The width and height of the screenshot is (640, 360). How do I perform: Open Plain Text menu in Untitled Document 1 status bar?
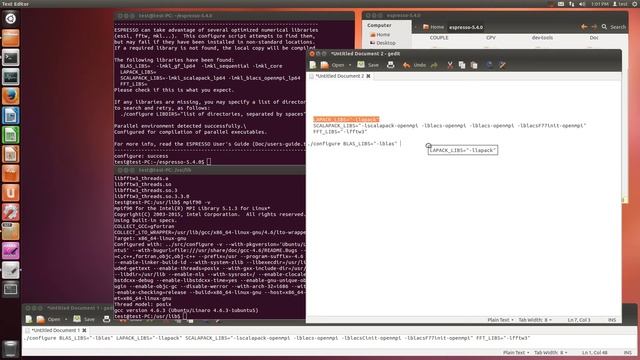[516, 352]
